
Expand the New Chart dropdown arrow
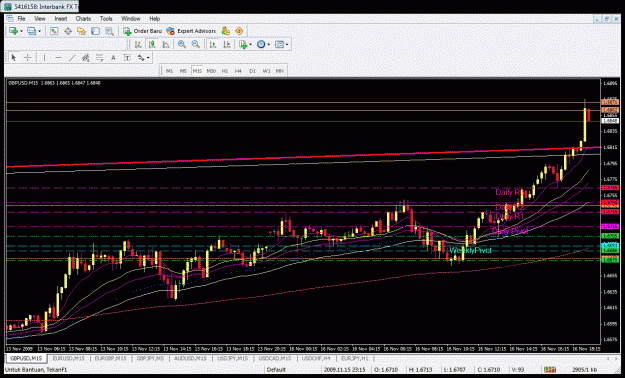[21, 31]
